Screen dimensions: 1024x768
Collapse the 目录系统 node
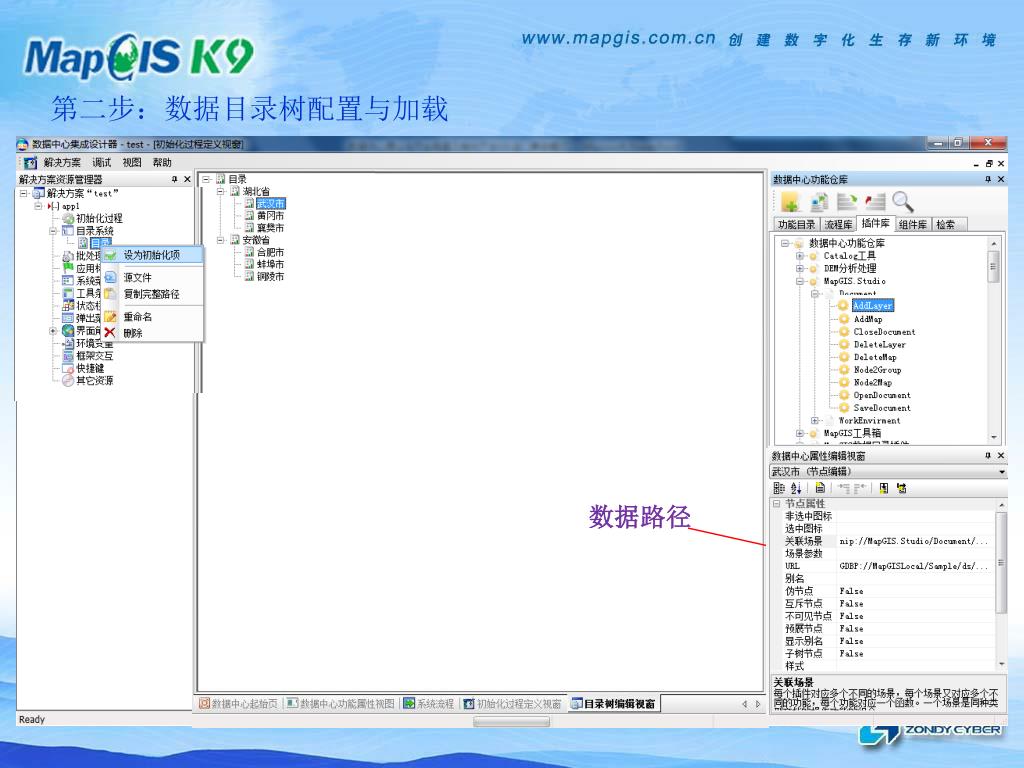tap(54, 231)
